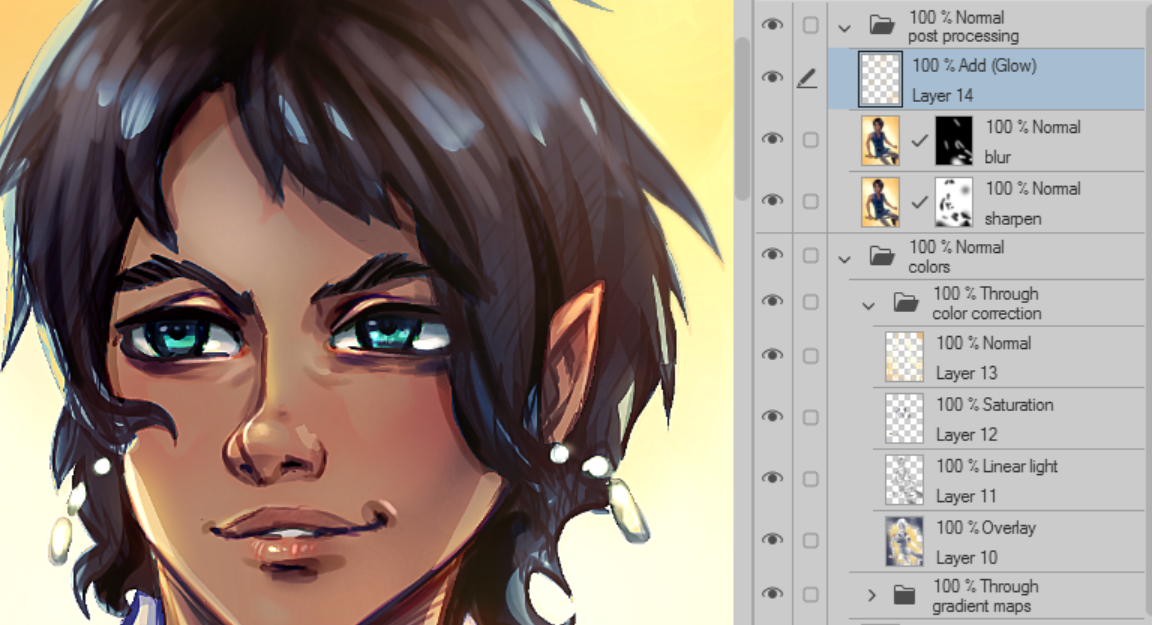Click the "Layer 10" name text

[967, 558]
